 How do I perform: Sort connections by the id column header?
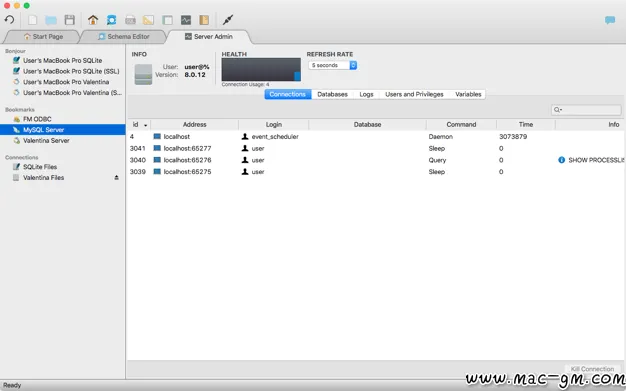pos(139,125)
